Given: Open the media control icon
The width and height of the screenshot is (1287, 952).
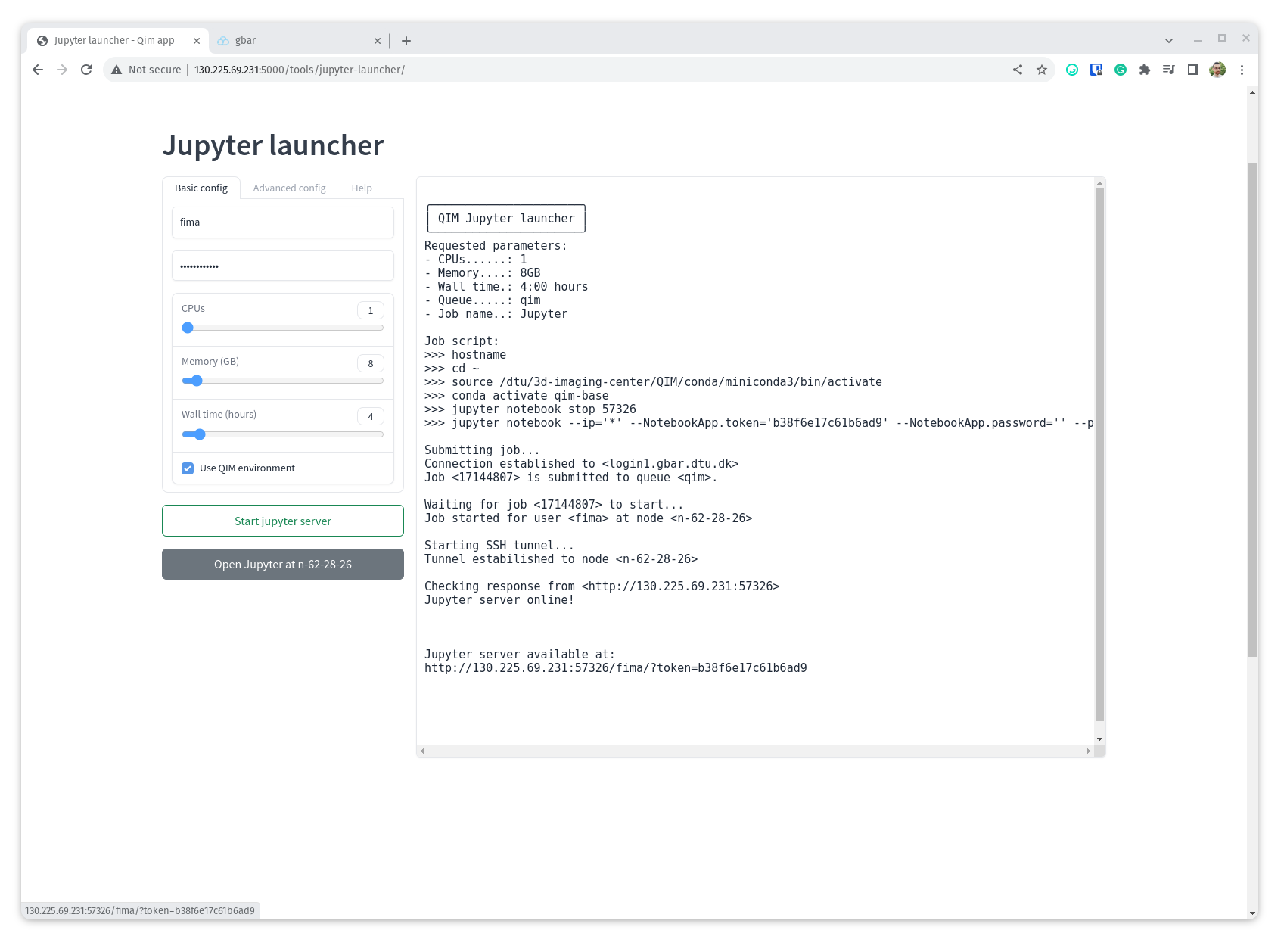Looking at the screenshot, I should point(1169,70).
